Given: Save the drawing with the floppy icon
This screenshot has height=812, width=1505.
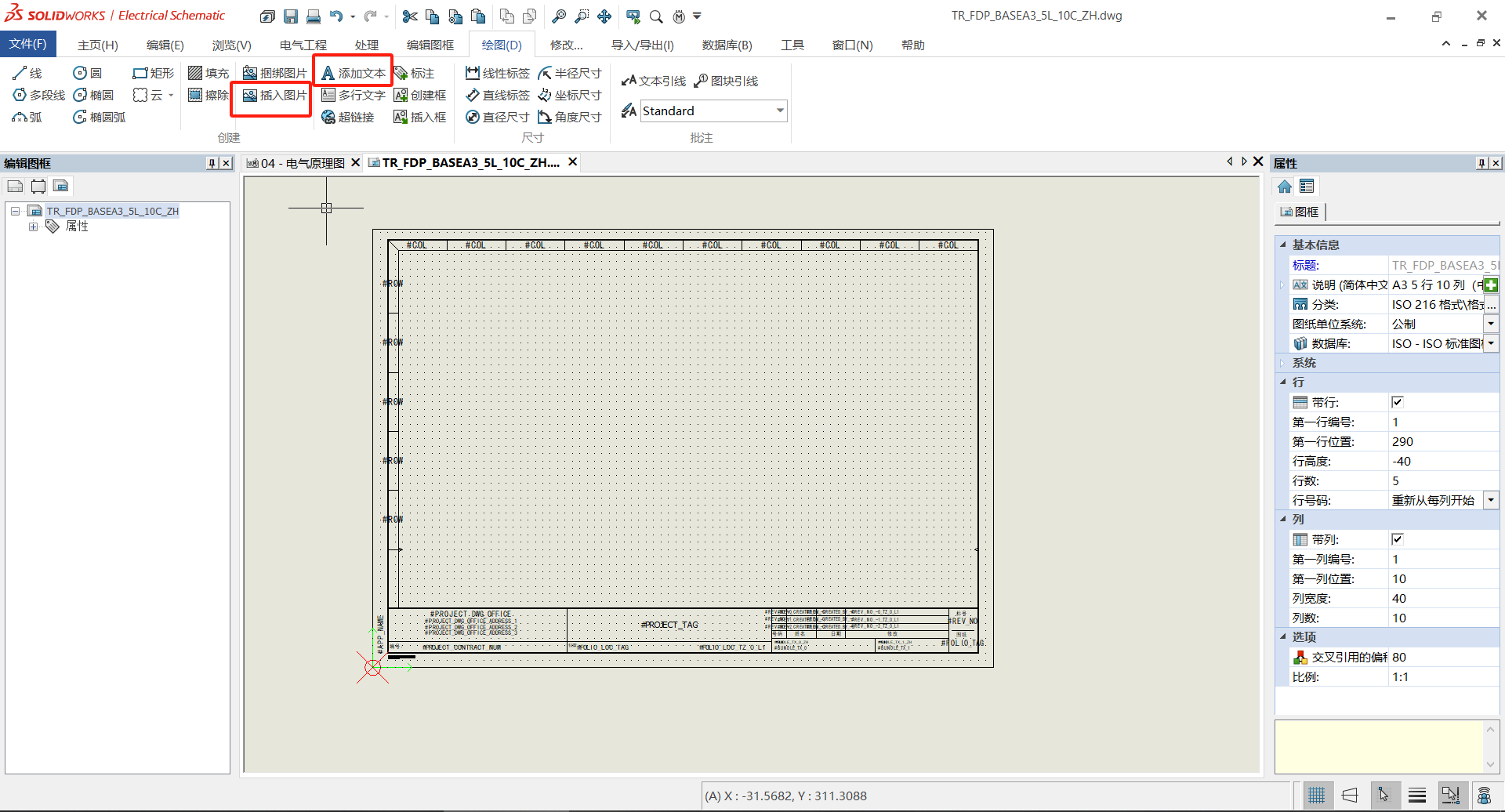Looking at the screenshot, I should (x=291, y=16).
